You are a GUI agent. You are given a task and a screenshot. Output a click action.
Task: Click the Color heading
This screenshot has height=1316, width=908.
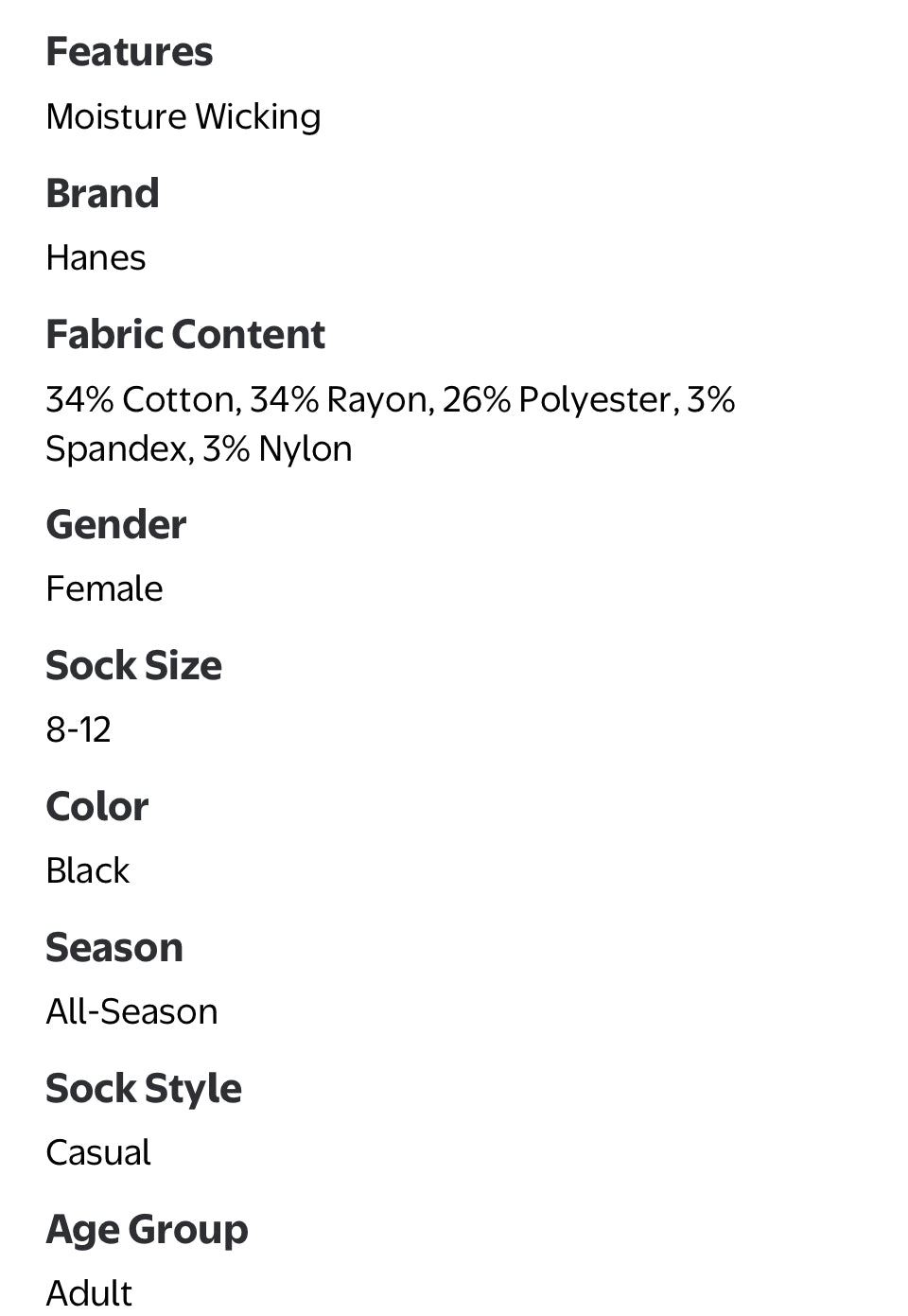point(97,807)
